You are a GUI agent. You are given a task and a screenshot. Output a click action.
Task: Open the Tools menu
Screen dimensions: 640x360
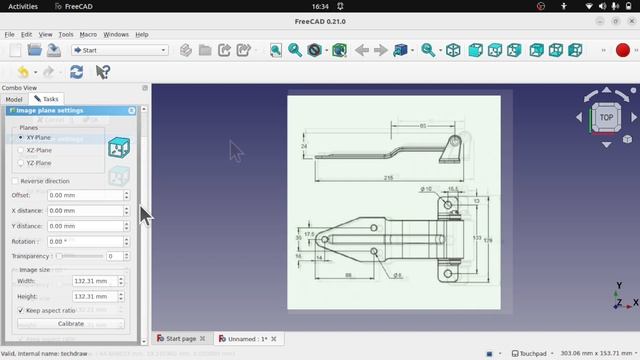pyautogui.click(x=66, y=35)
